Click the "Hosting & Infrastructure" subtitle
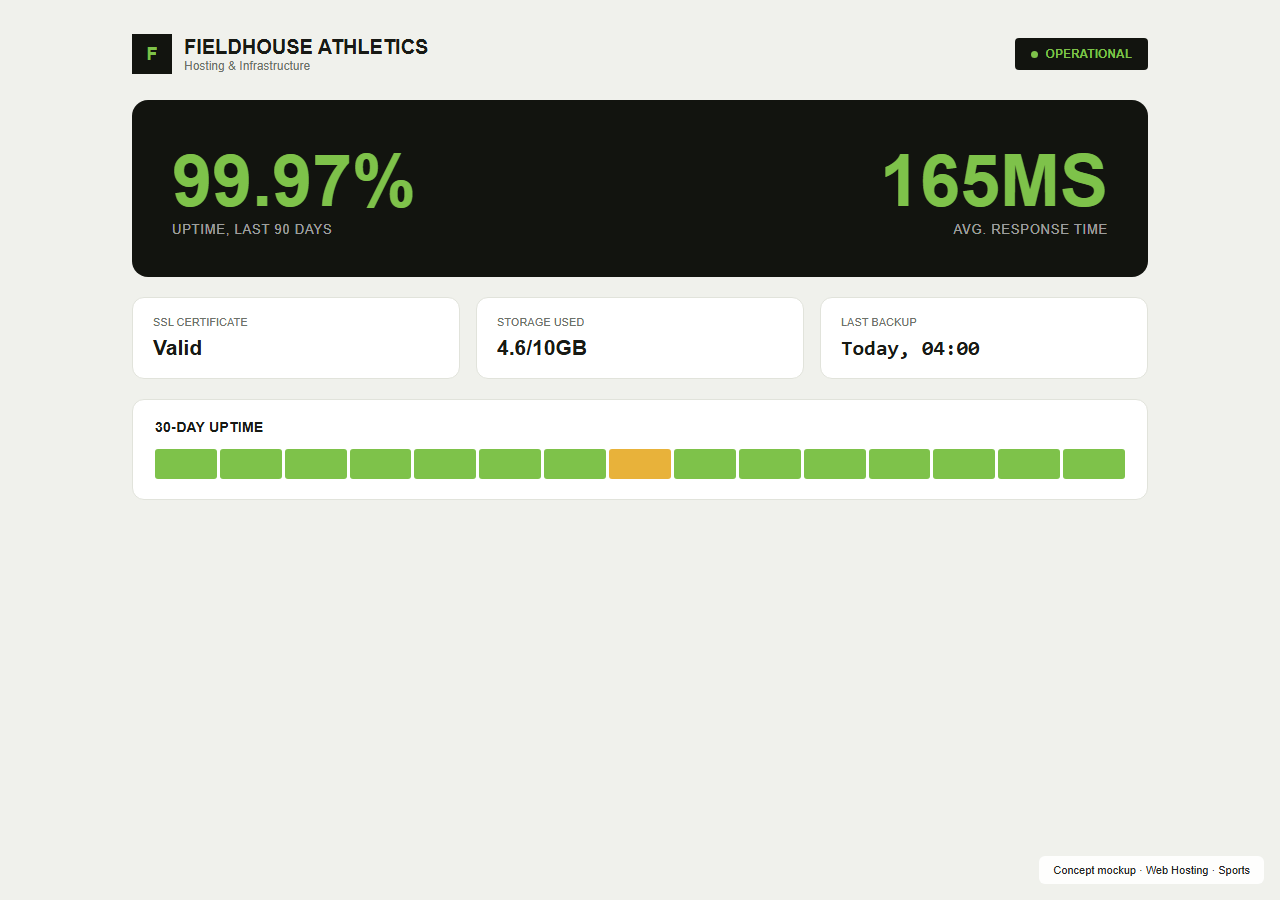The image size is (1280, 900). [x=247, y=66]
